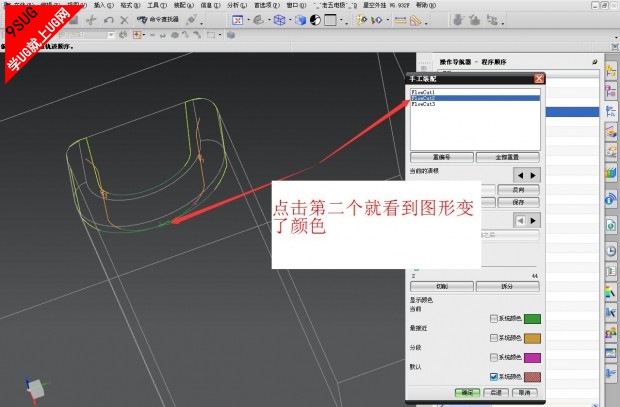The height and width of the screenshot is (407, 620).
Task: Click the Undo arrow in the toolbar
Action: click(109, 20)
